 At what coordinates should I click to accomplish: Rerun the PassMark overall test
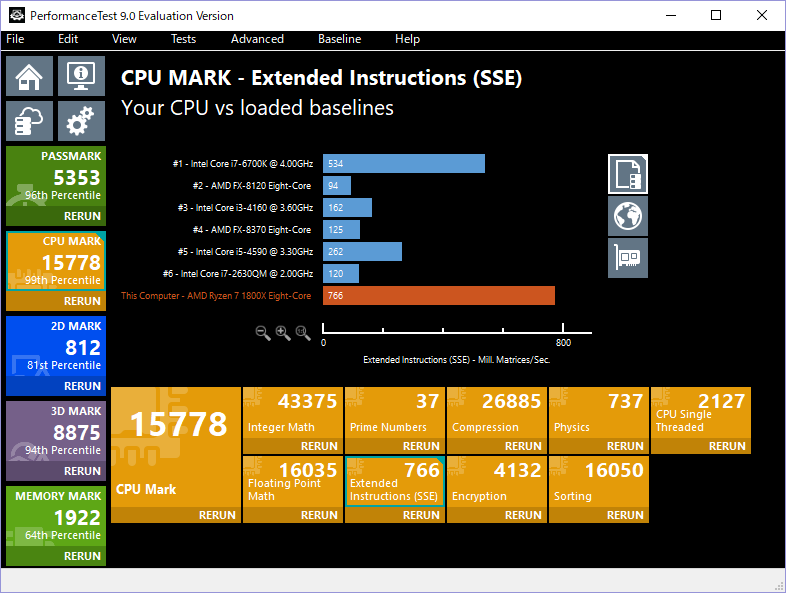pyautogui.click(x=56, y=216)
